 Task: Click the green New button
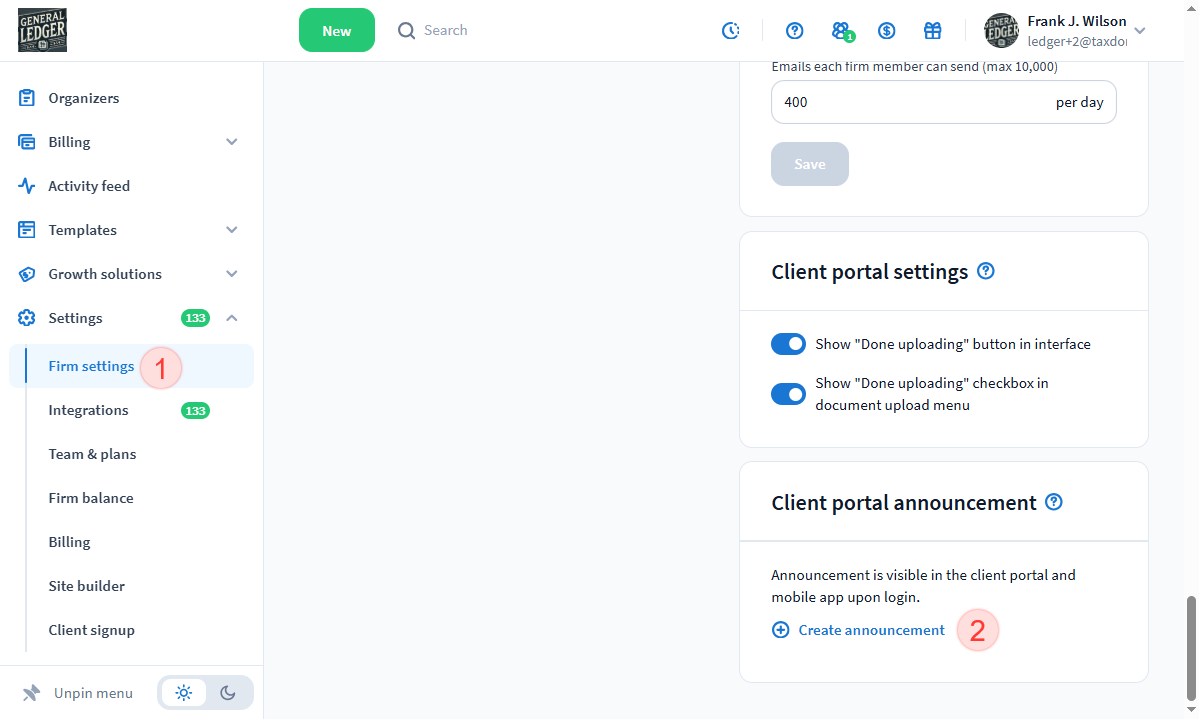(336, 31)
